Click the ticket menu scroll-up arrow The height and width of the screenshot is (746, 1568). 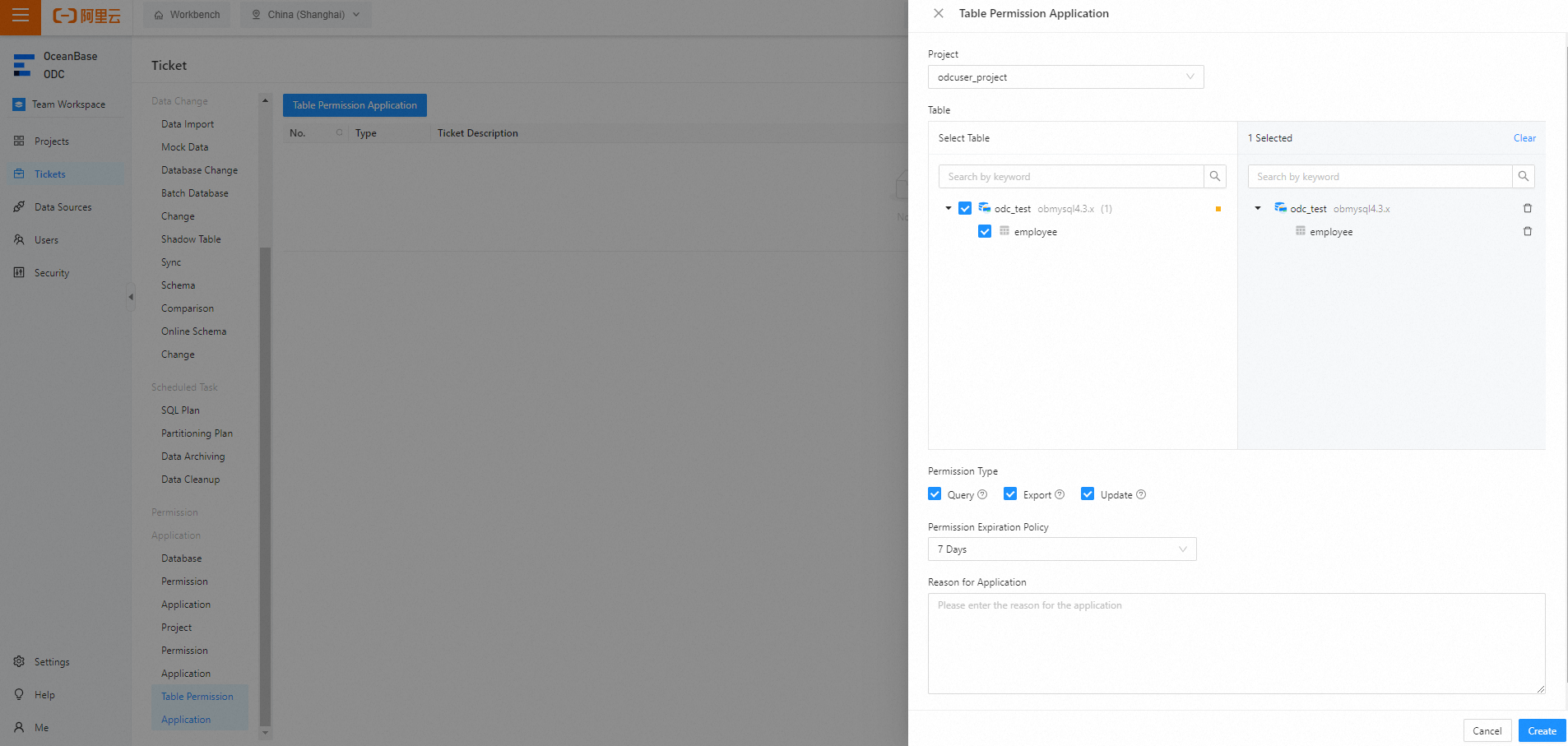(x=265, y=100)
